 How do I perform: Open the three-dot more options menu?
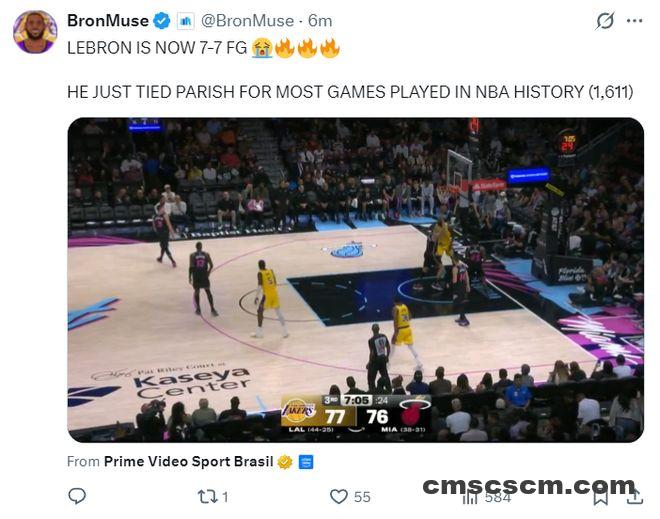(x=634, y=21)
